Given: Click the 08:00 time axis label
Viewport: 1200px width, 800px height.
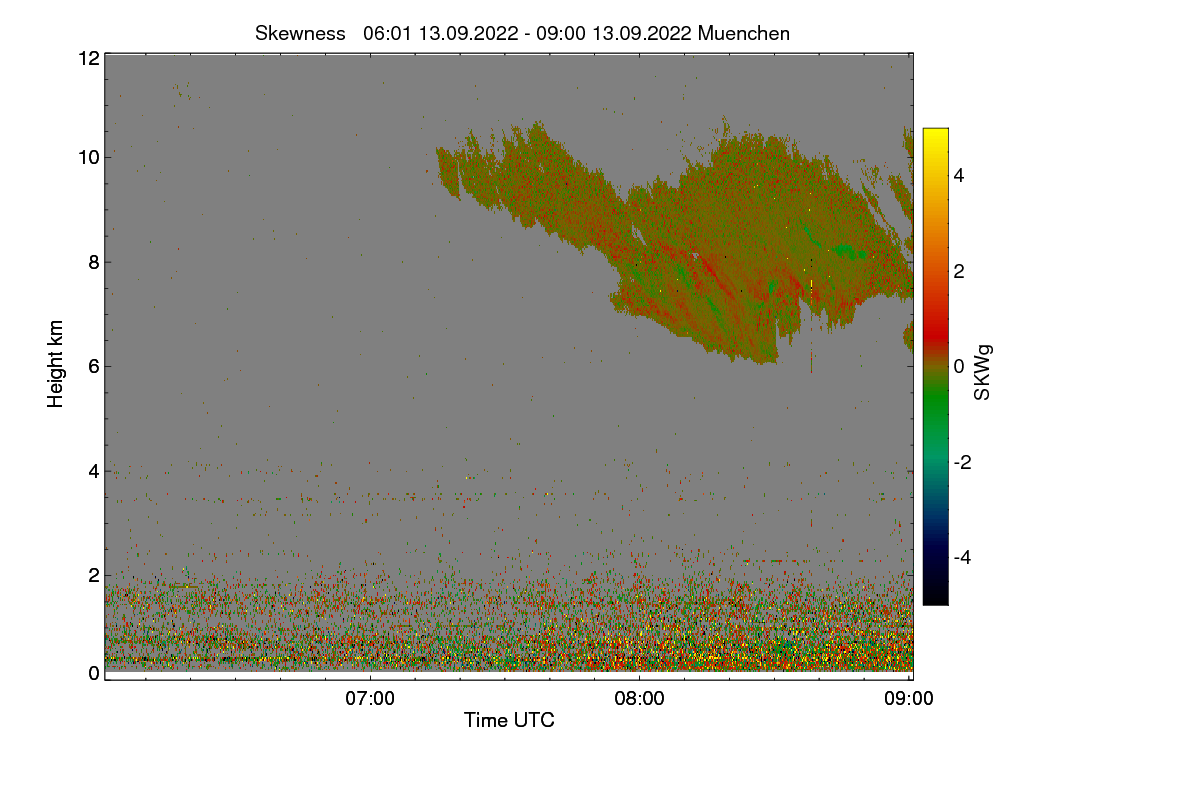Looking at the screenshot, I should click(x=639, y=699).
